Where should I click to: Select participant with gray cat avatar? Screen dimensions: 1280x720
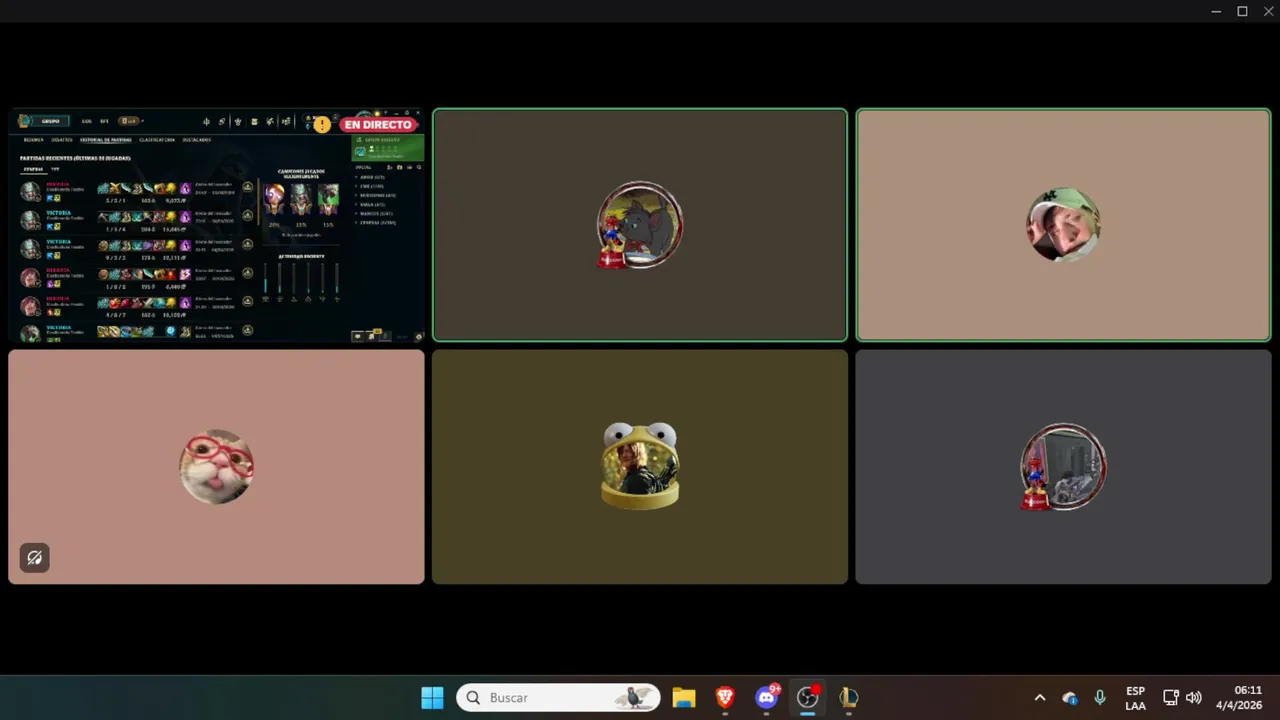click(640, 225)
